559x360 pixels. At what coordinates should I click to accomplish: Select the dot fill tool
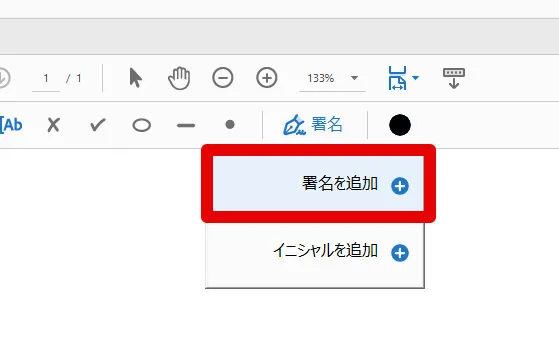(230, 124)
